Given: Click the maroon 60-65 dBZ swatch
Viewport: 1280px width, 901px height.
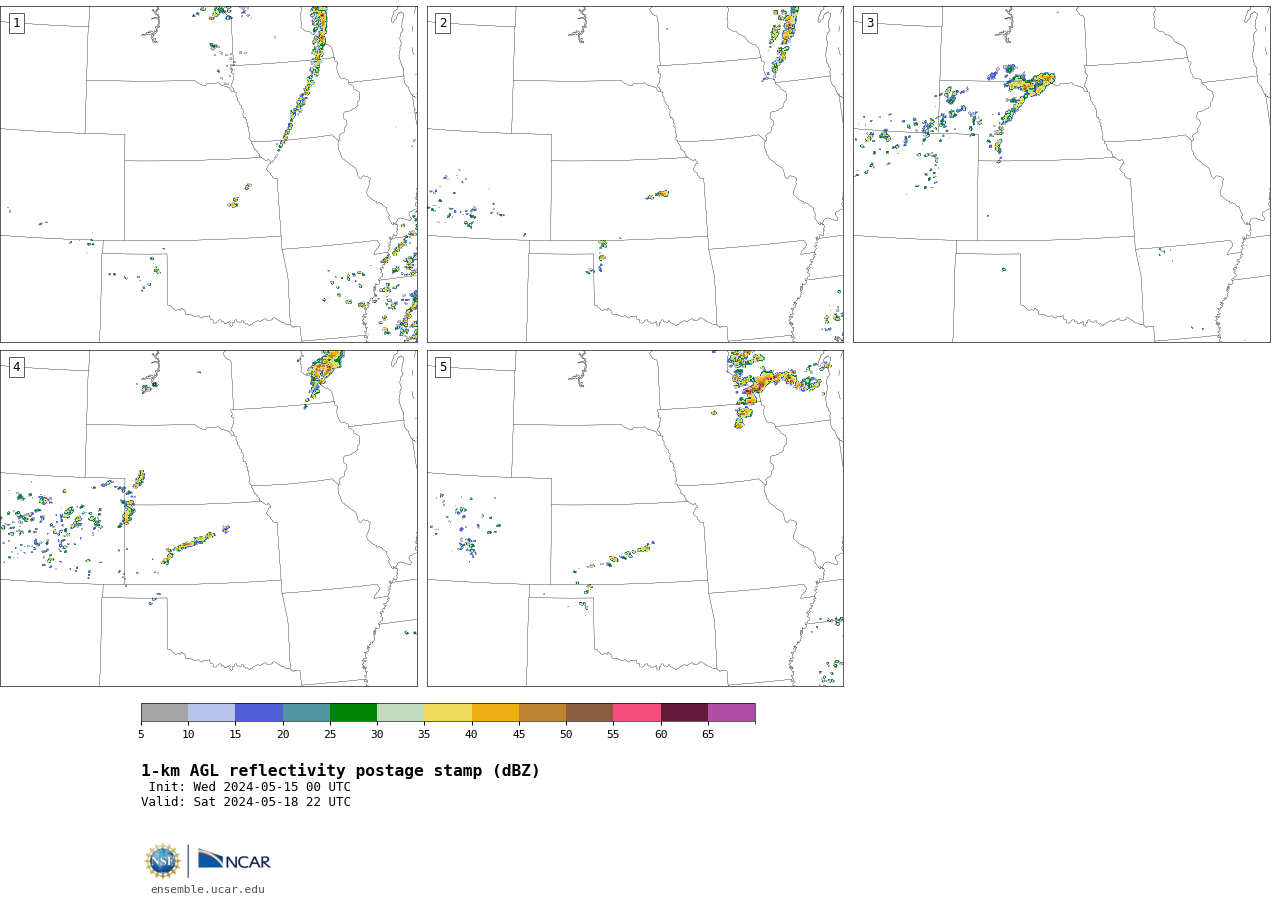Looking at the screenshot, I should click(684, 712).
